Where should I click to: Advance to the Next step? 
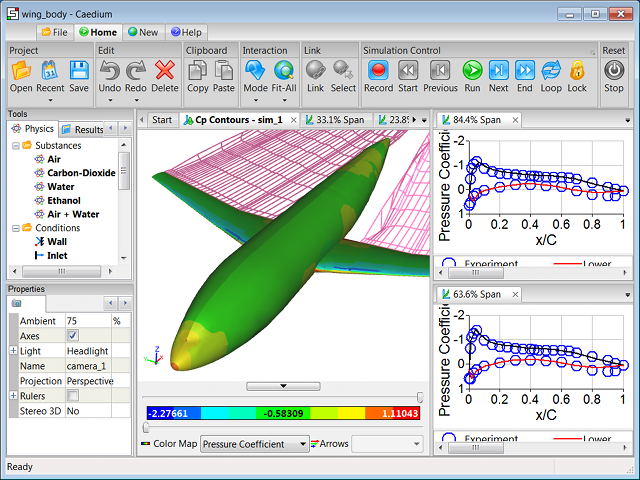pos(499,76)
